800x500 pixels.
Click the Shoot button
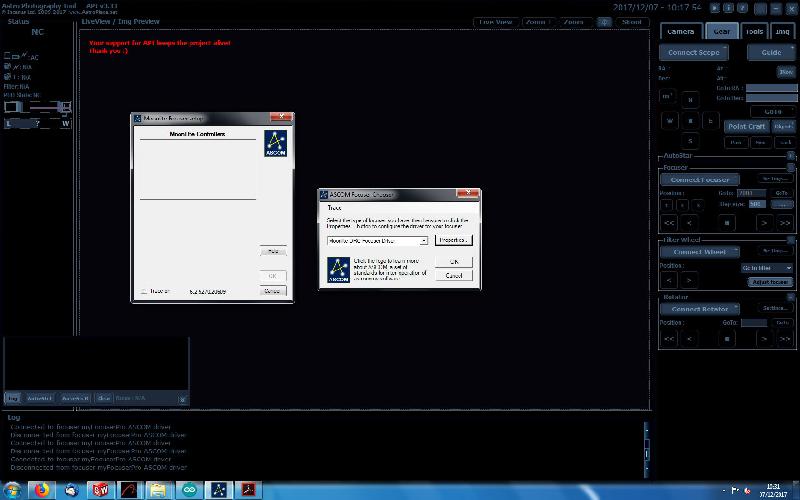coord(632,22)
